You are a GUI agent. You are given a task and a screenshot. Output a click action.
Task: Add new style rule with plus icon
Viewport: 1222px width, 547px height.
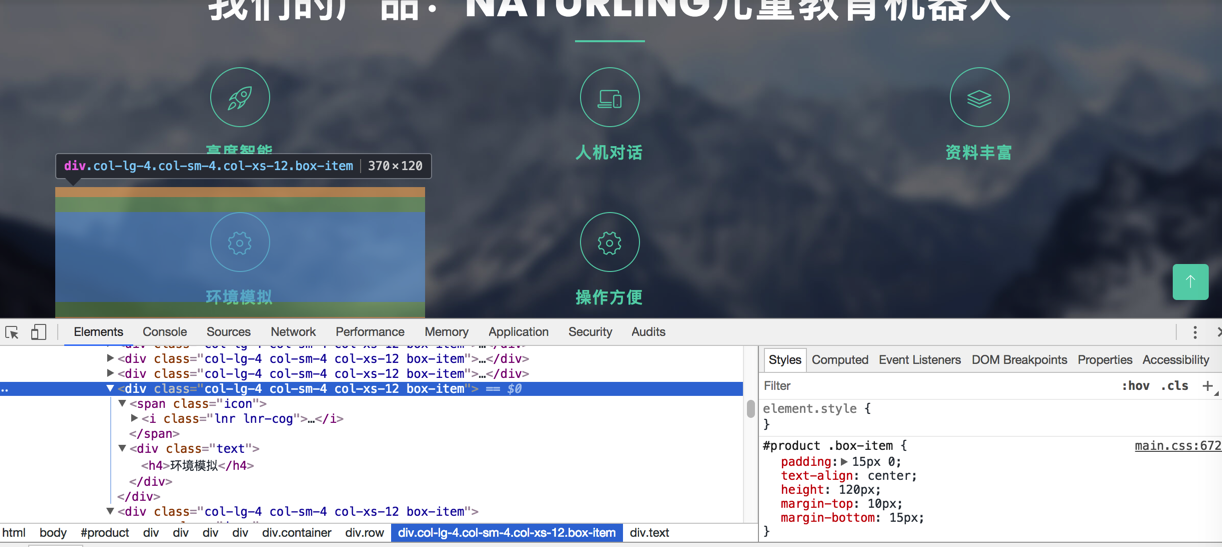click(x=1207, y=386)
